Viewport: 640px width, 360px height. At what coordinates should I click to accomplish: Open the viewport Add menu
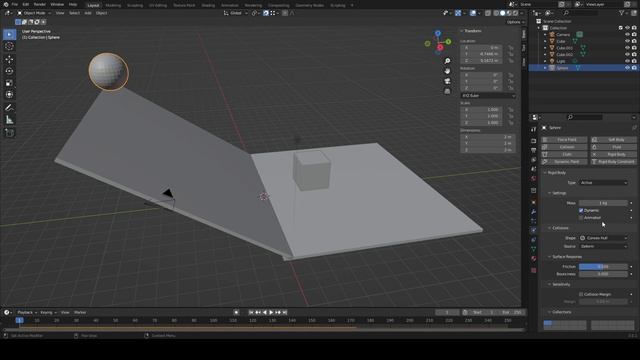tap(88, 13)
